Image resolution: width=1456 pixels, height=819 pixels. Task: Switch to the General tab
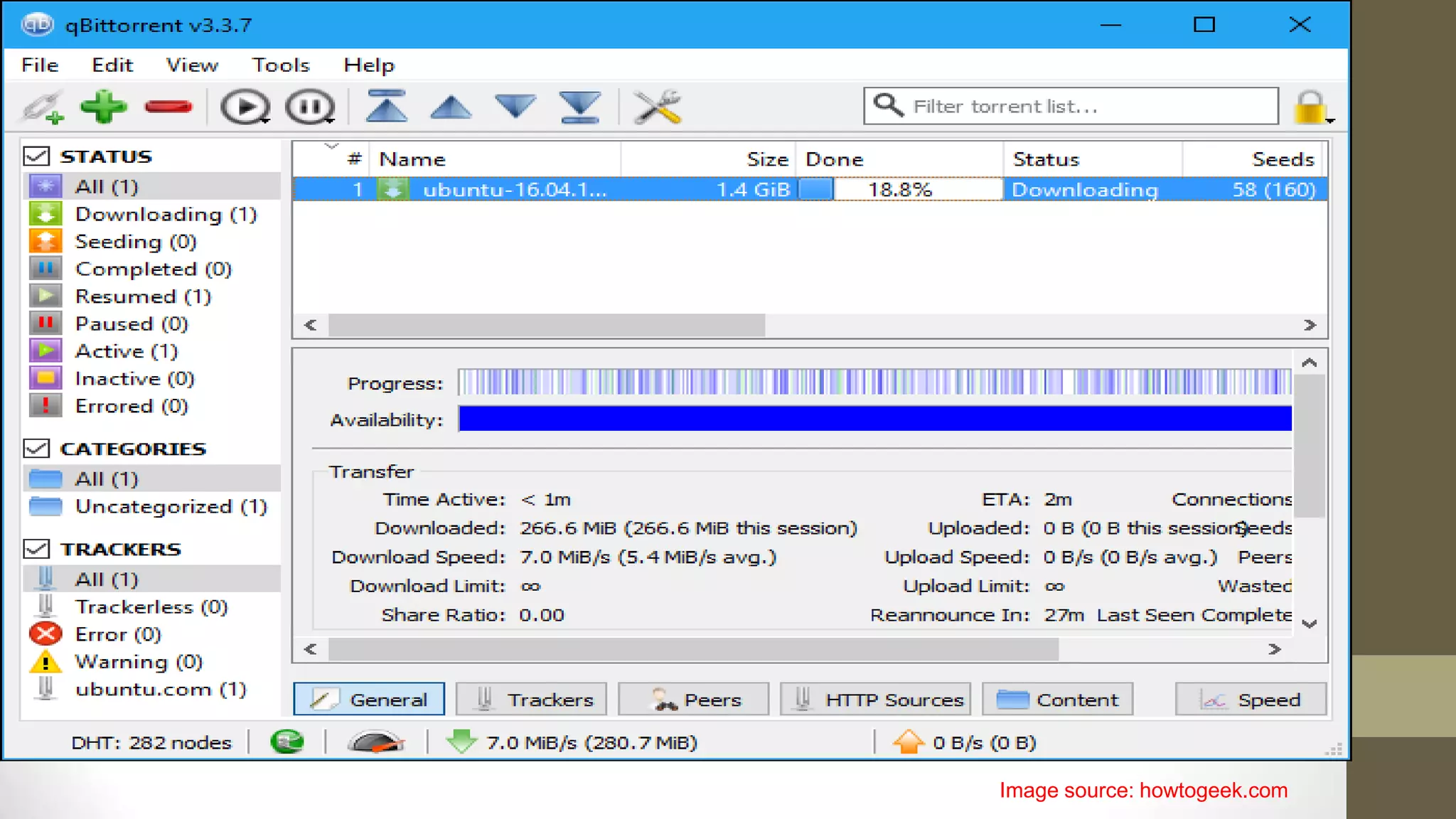369,699
